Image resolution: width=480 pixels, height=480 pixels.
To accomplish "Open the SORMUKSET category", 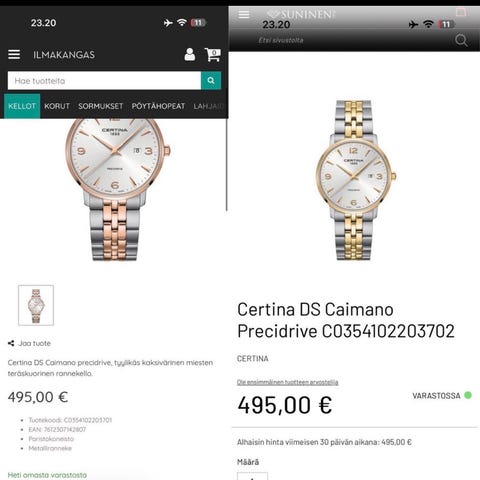I will pyautogui.click(x=100, y=106).
